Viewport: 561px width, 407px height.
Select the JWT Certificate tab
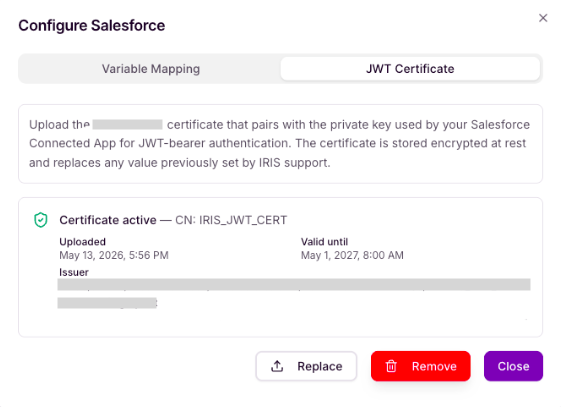click(410, 69)
